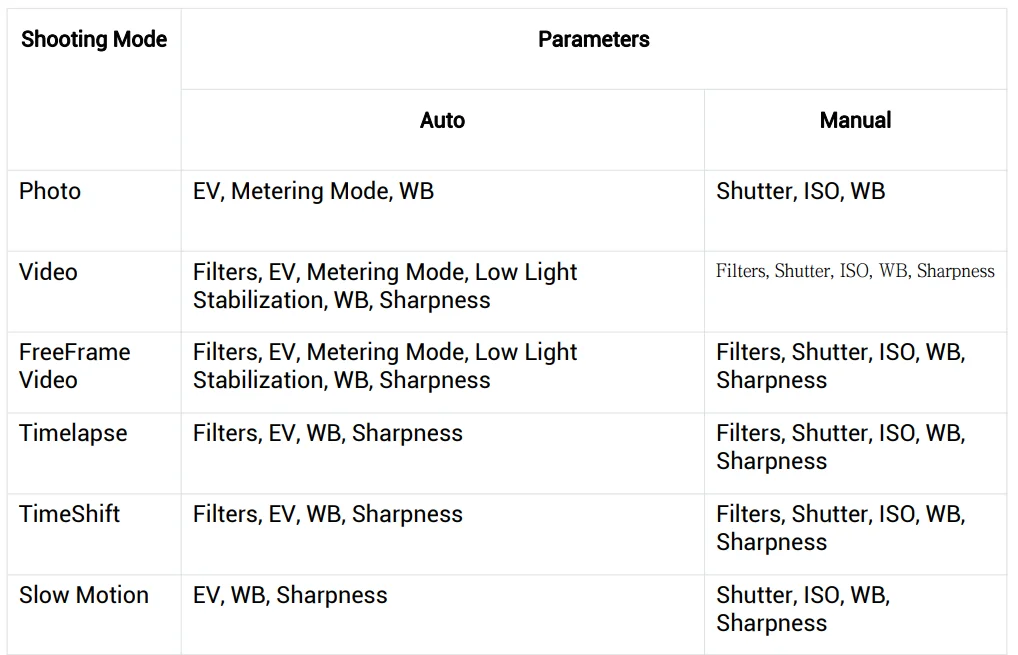The image size is (1018, 655).
Task: Select the "FreeFrame Video" row label
Action: point(75,366)
